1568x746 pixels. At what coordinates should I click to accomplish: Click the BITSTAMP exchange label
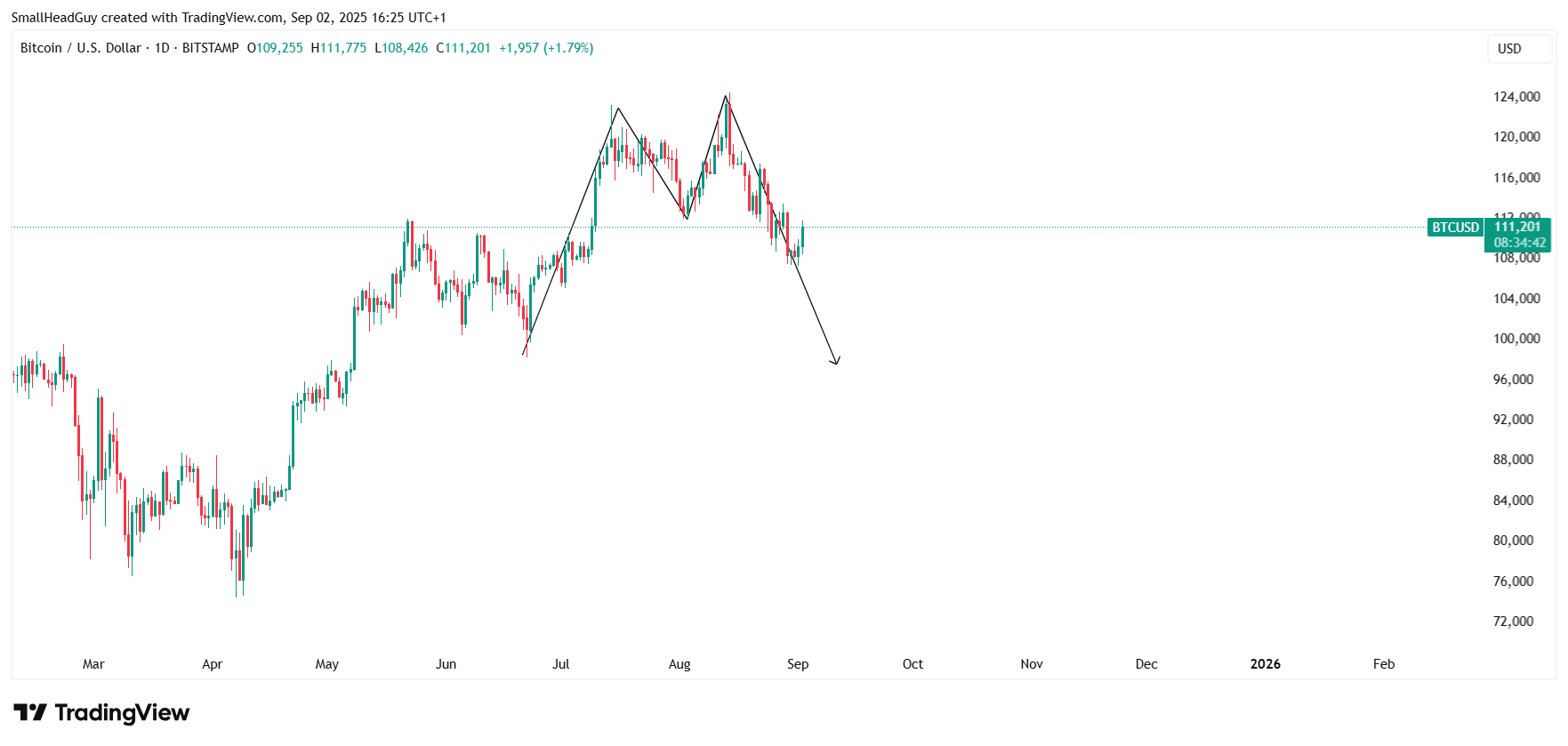211,48
